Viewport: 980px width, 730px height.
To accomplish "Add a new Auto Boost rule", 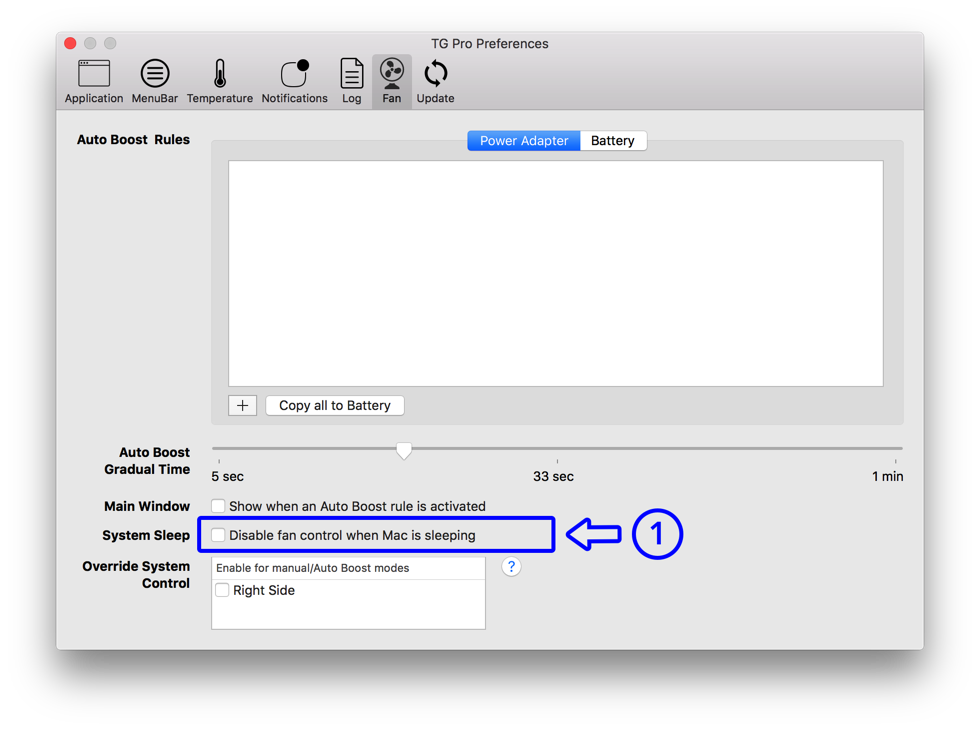I will click(x=242, y=406).
